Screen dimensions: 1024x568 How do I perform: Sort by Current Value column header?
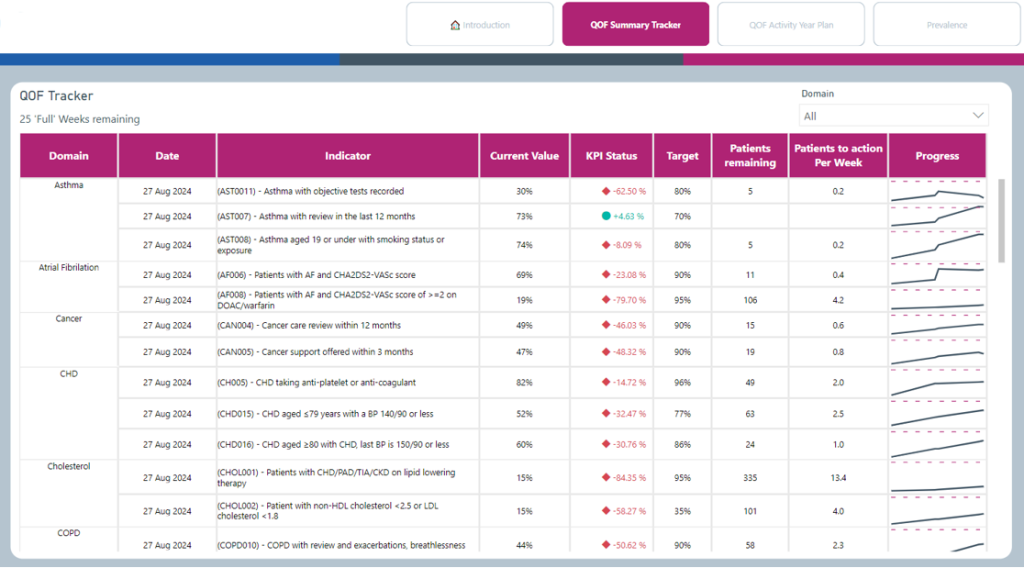tap(524, 156)
